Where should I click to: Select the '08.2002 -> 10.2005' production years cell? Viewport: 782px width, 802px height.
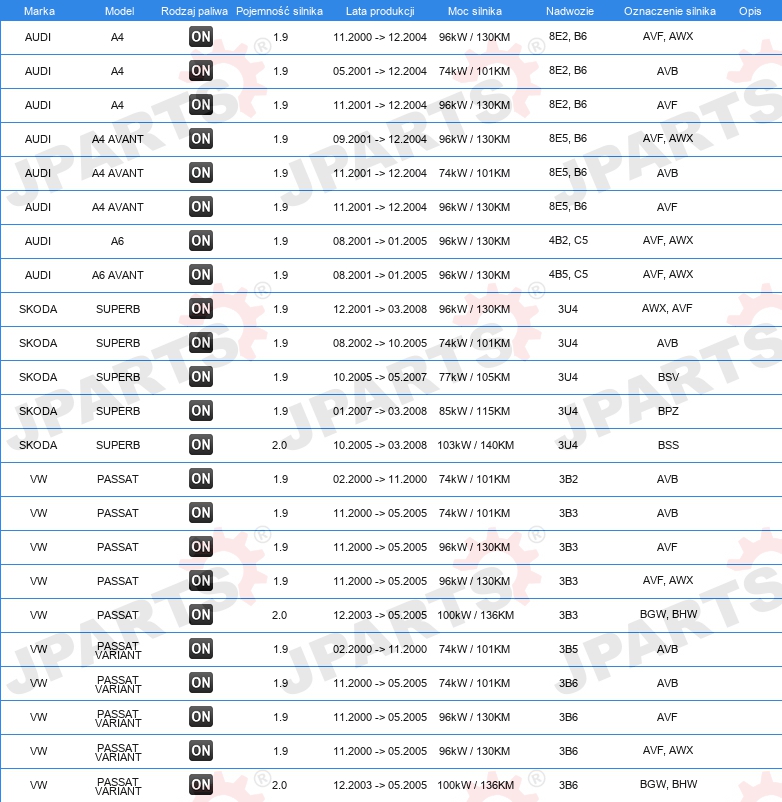click(x=379, y=343)
